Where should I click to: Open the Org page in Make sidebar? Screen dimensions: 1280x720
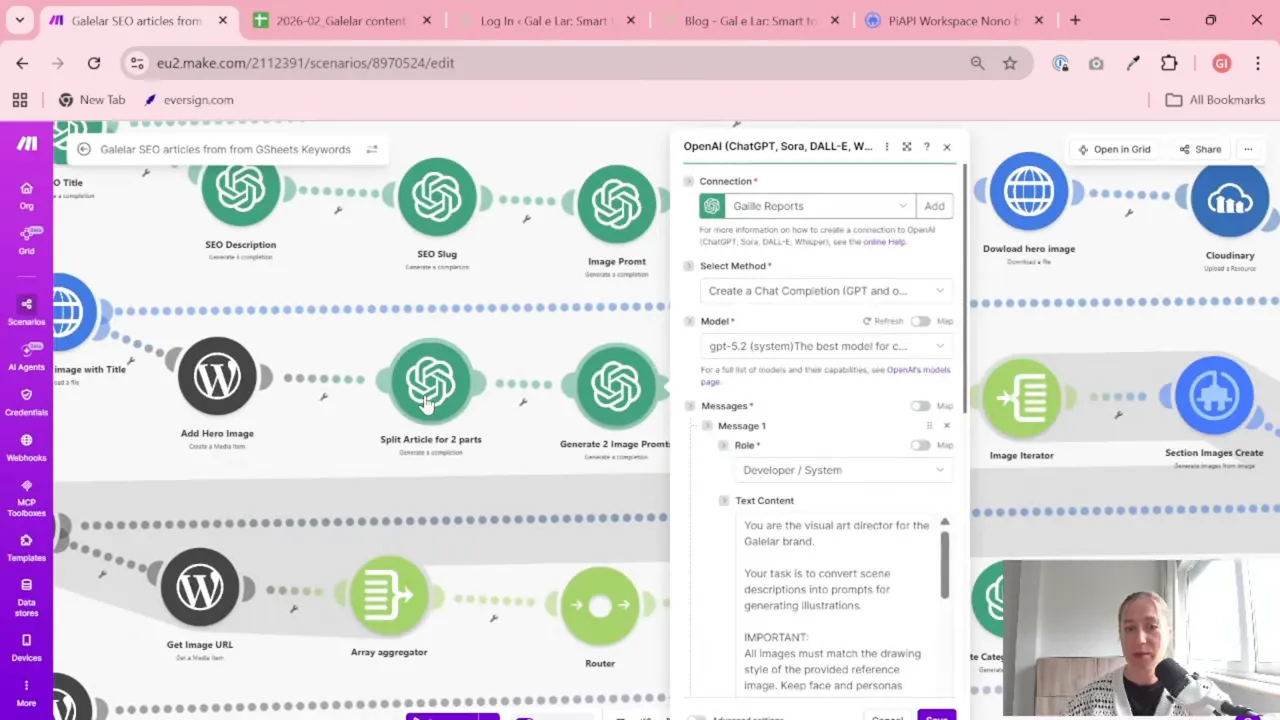pos(26,194)
